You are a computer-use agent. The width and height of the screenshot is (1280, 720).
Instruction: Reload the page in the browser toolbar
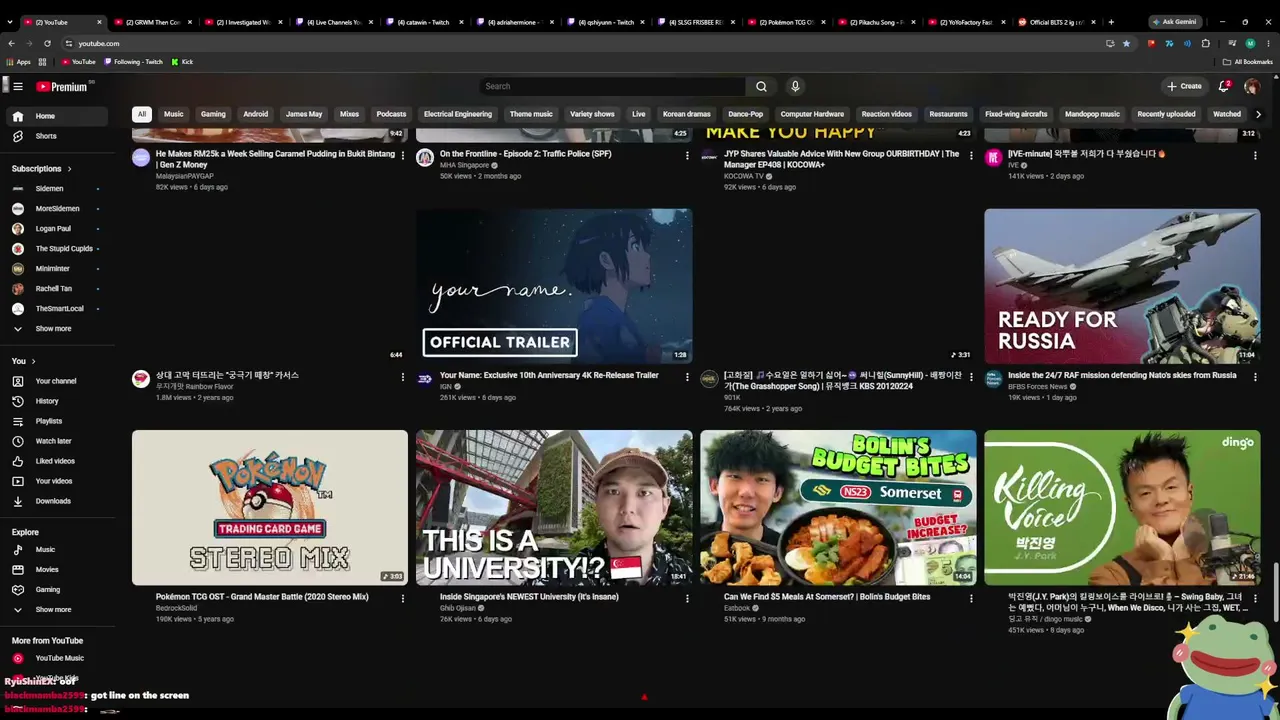point(47,43)
